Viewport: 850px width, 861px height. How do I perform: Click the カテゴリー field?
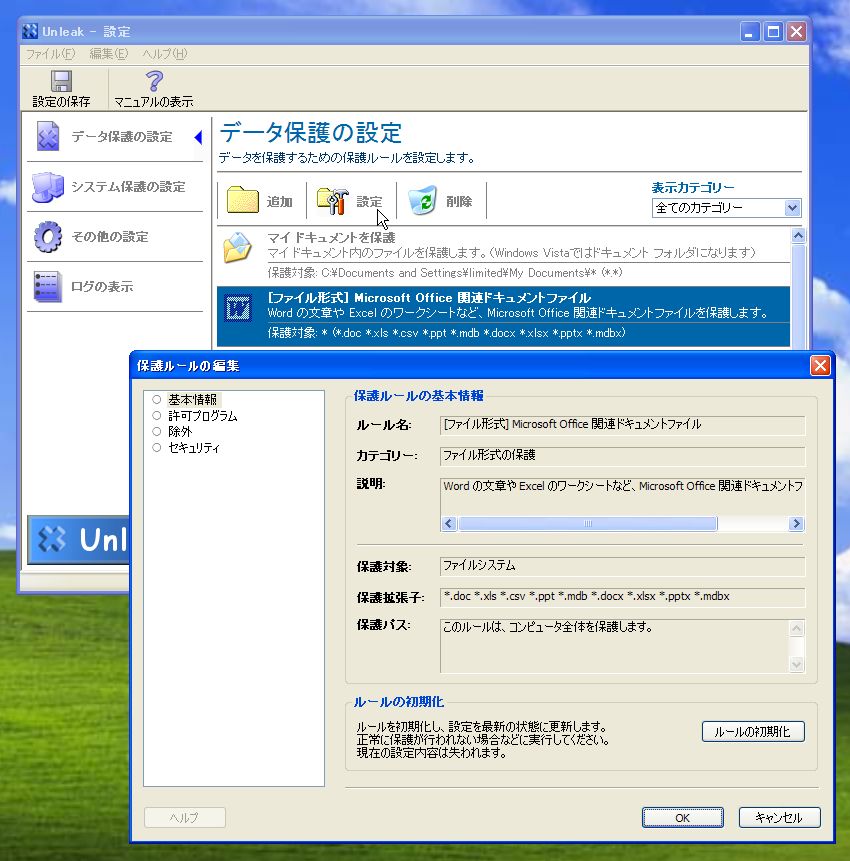pos(622,455)
